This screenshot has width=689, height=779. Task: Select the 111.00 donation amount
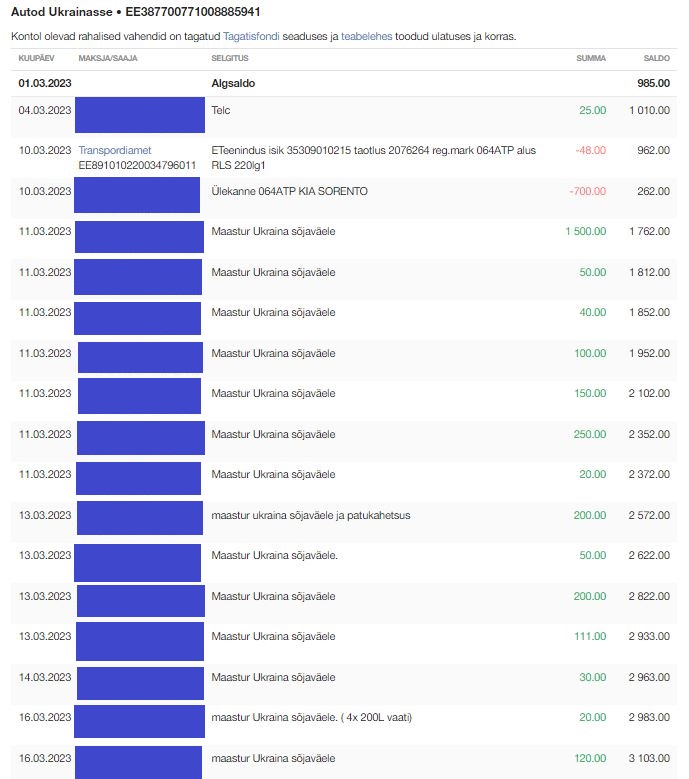(x=590, y=636)
